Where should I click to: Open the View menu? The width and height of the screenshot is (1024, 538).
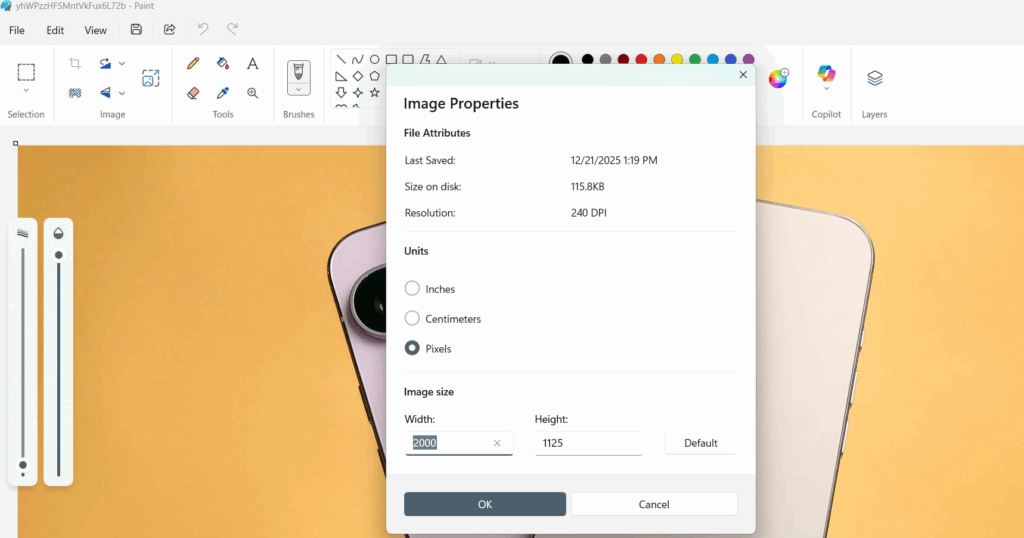coord(95,30)
